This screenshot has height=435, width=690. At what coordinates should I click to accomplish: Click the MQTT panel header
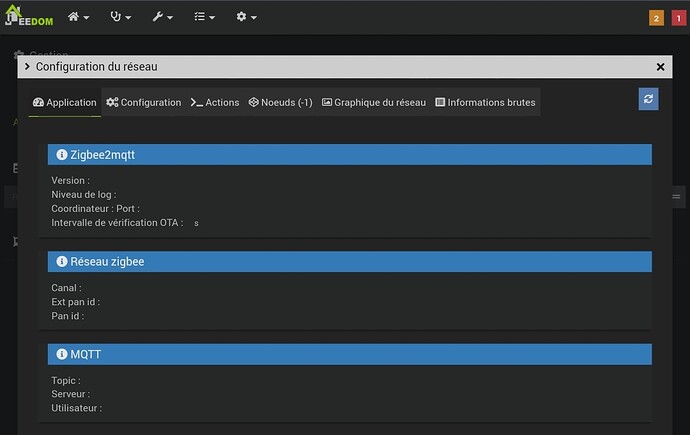pos(350,354)
